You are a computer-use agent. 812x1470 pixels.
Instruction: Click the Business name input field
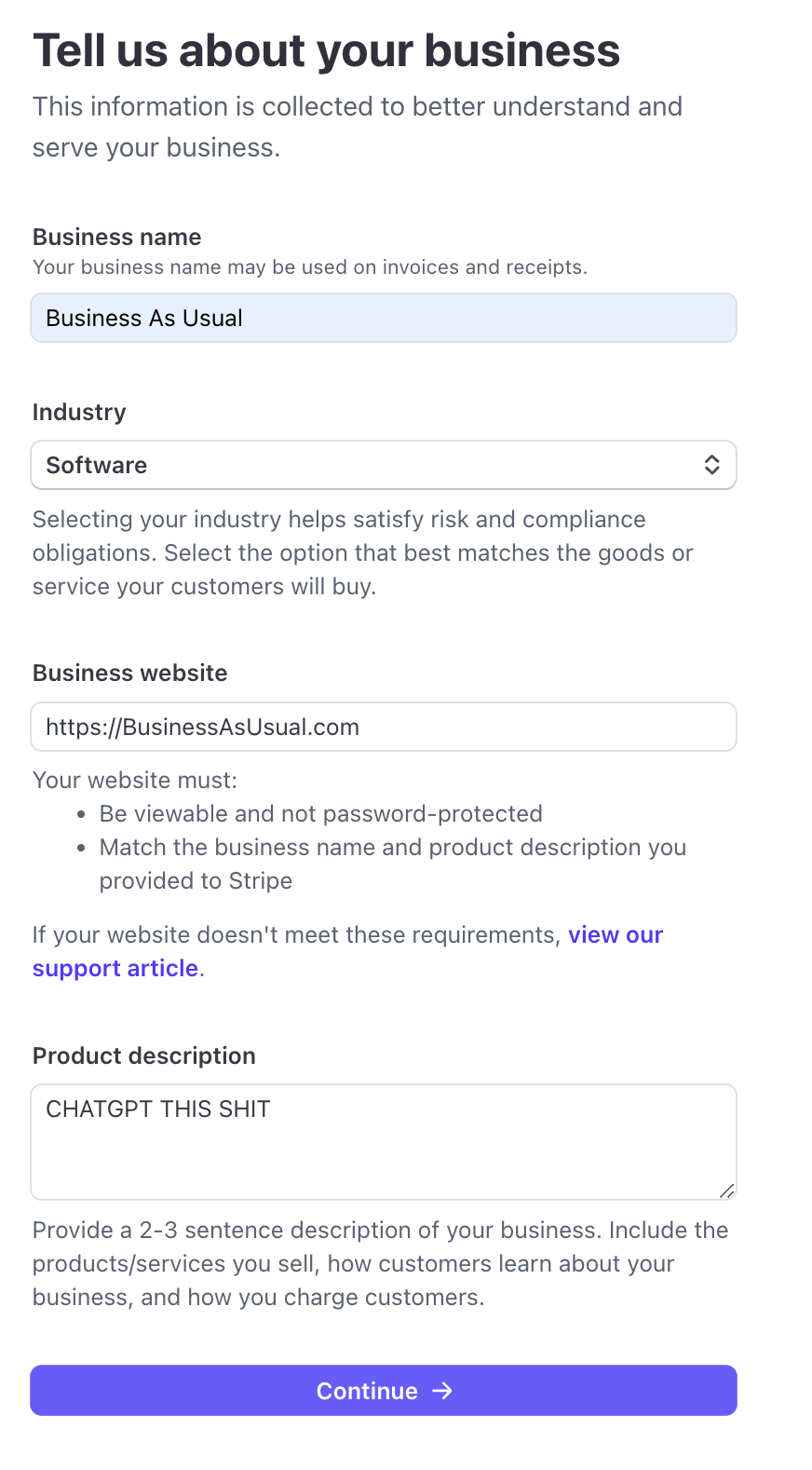click(384, 319)
